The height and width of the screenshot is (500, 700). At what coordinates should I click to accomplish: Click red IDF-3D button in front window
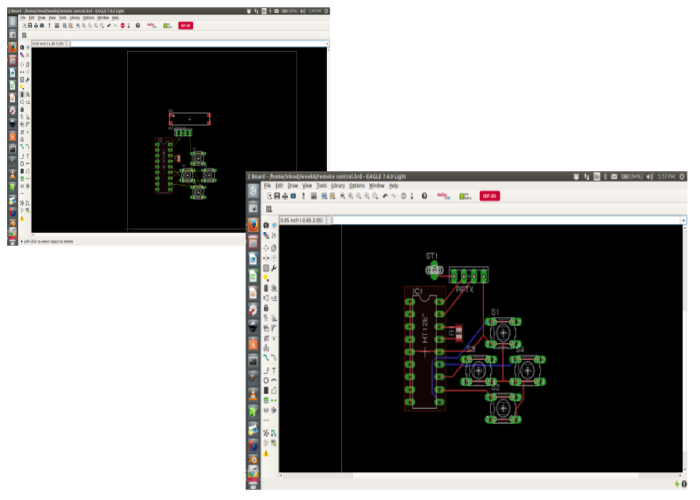[490, 196]
